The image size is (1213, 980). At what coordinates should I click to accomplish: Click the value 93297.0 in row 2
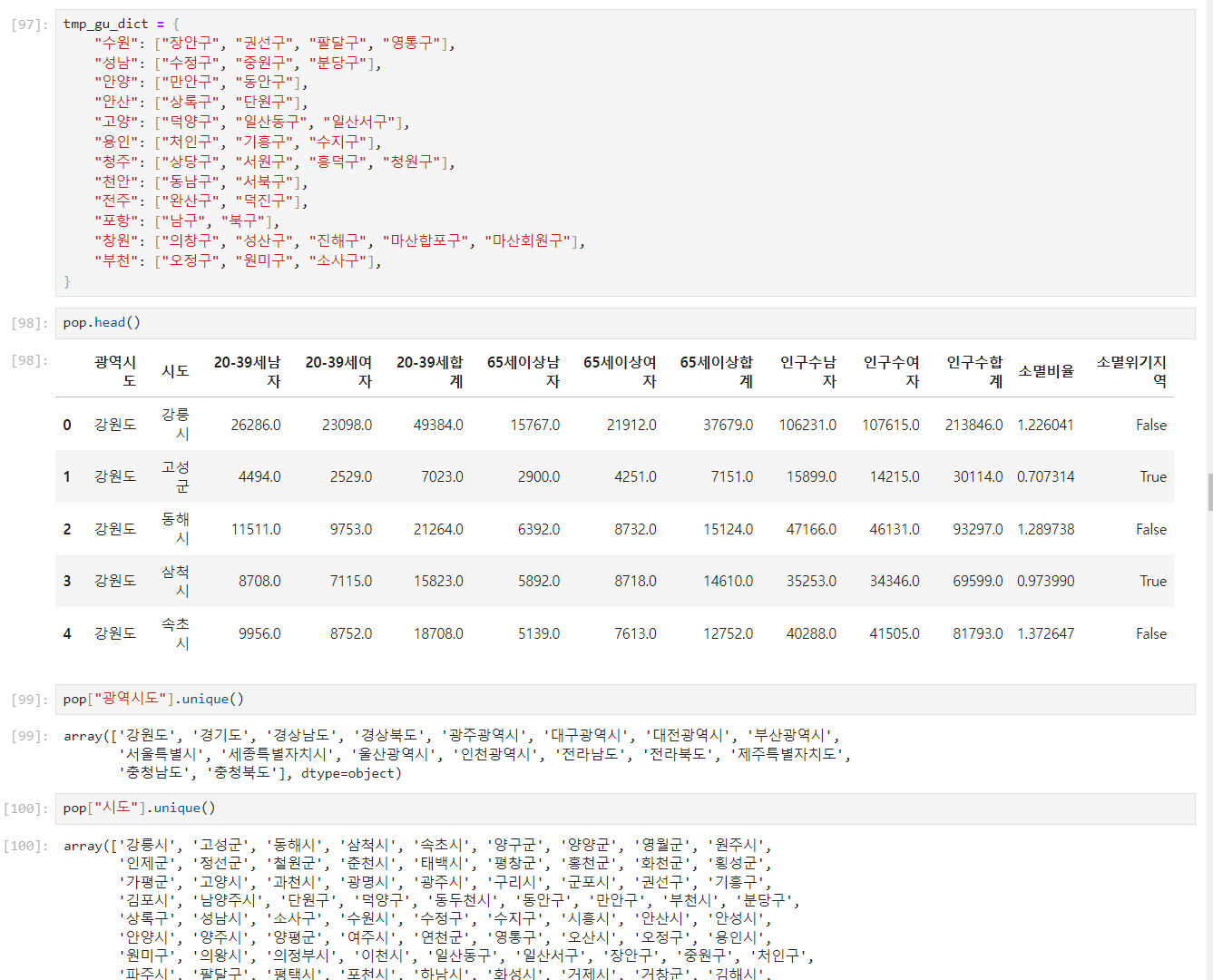978,529
